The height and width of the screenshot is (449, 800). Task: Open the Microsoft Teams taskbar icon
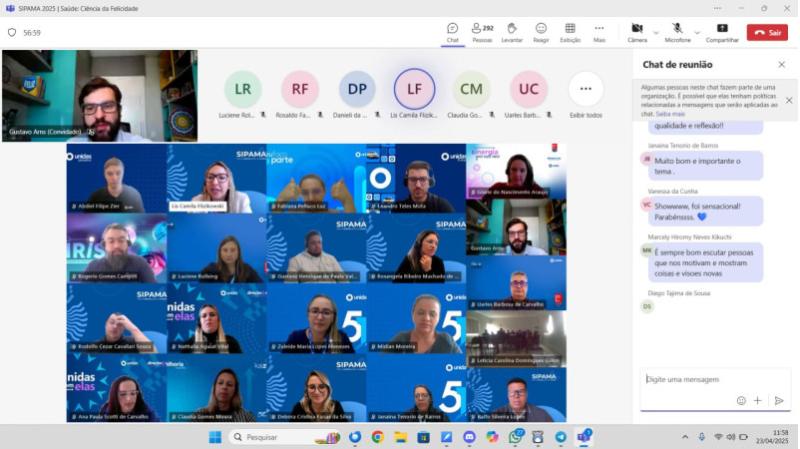[584, 437]
